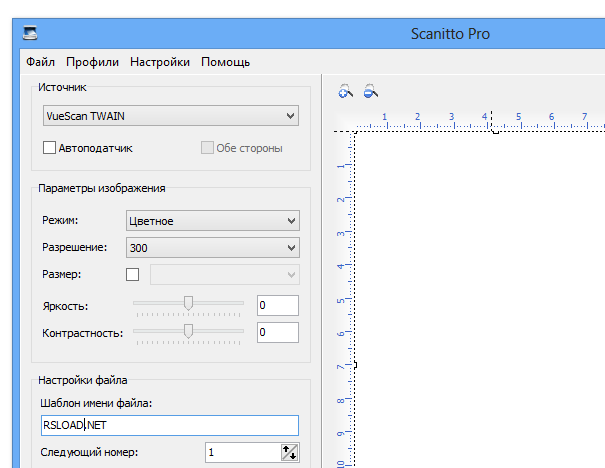Click the zoom out magnifier icon
Image resolution: width=605 pixels, height=468 pixels.
(371, 91)
